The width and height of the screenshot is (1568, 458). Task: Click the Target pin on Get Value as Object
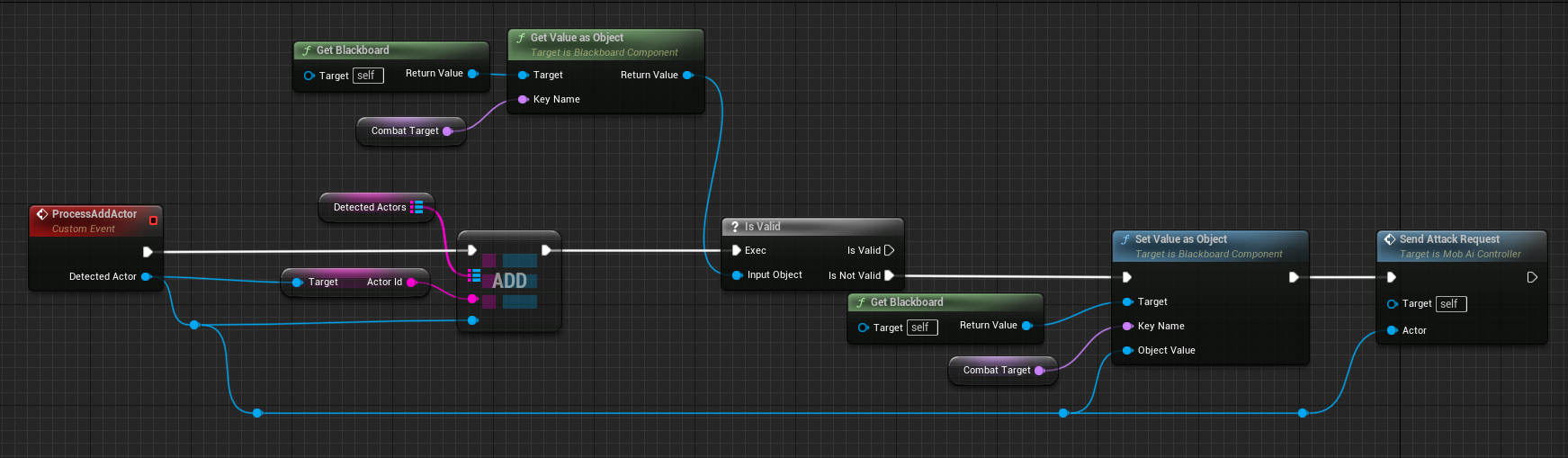point(523,75)
